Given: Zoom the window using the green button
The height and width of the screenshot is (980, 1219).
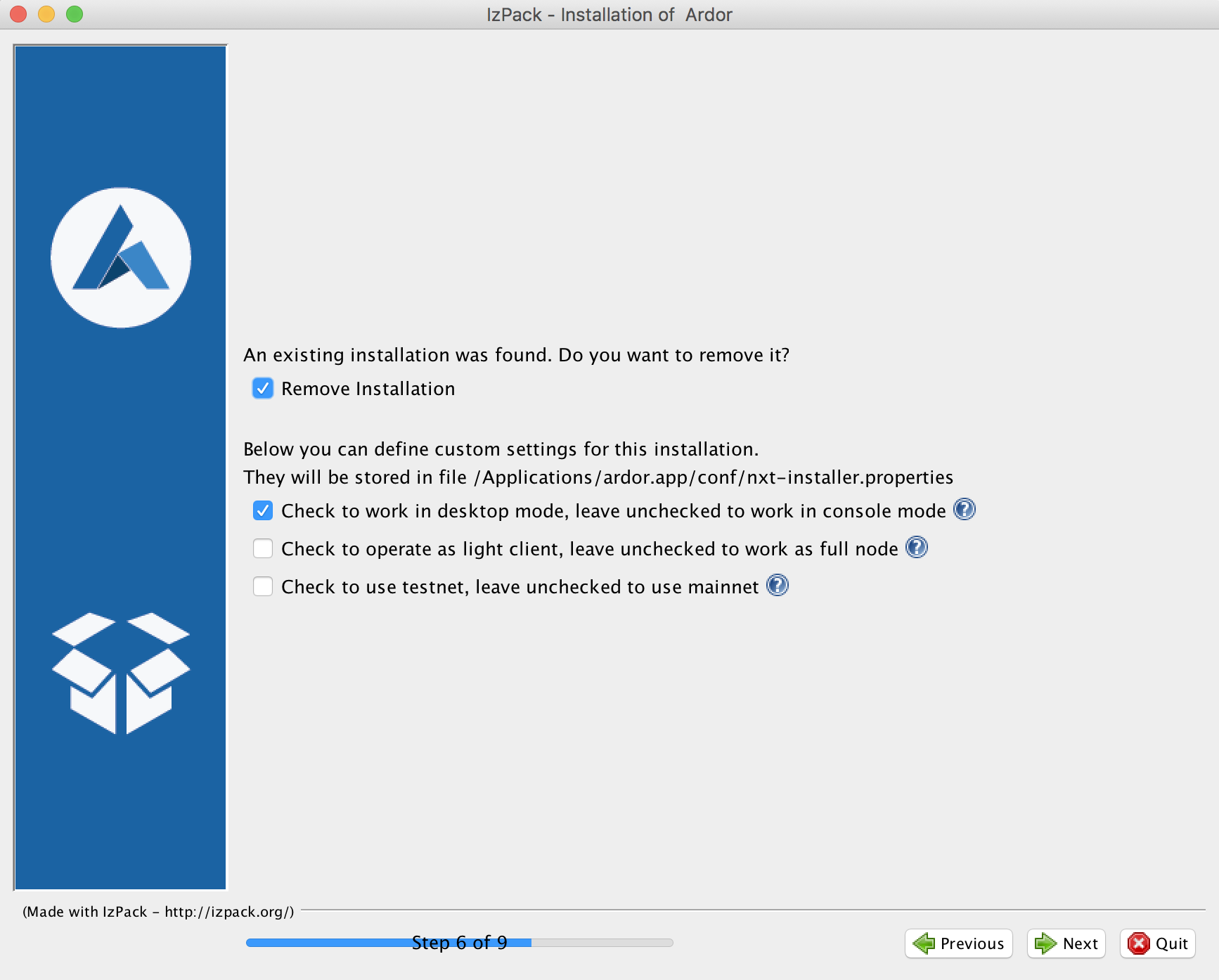Looking at the screenshot, I should pos(75,14).
